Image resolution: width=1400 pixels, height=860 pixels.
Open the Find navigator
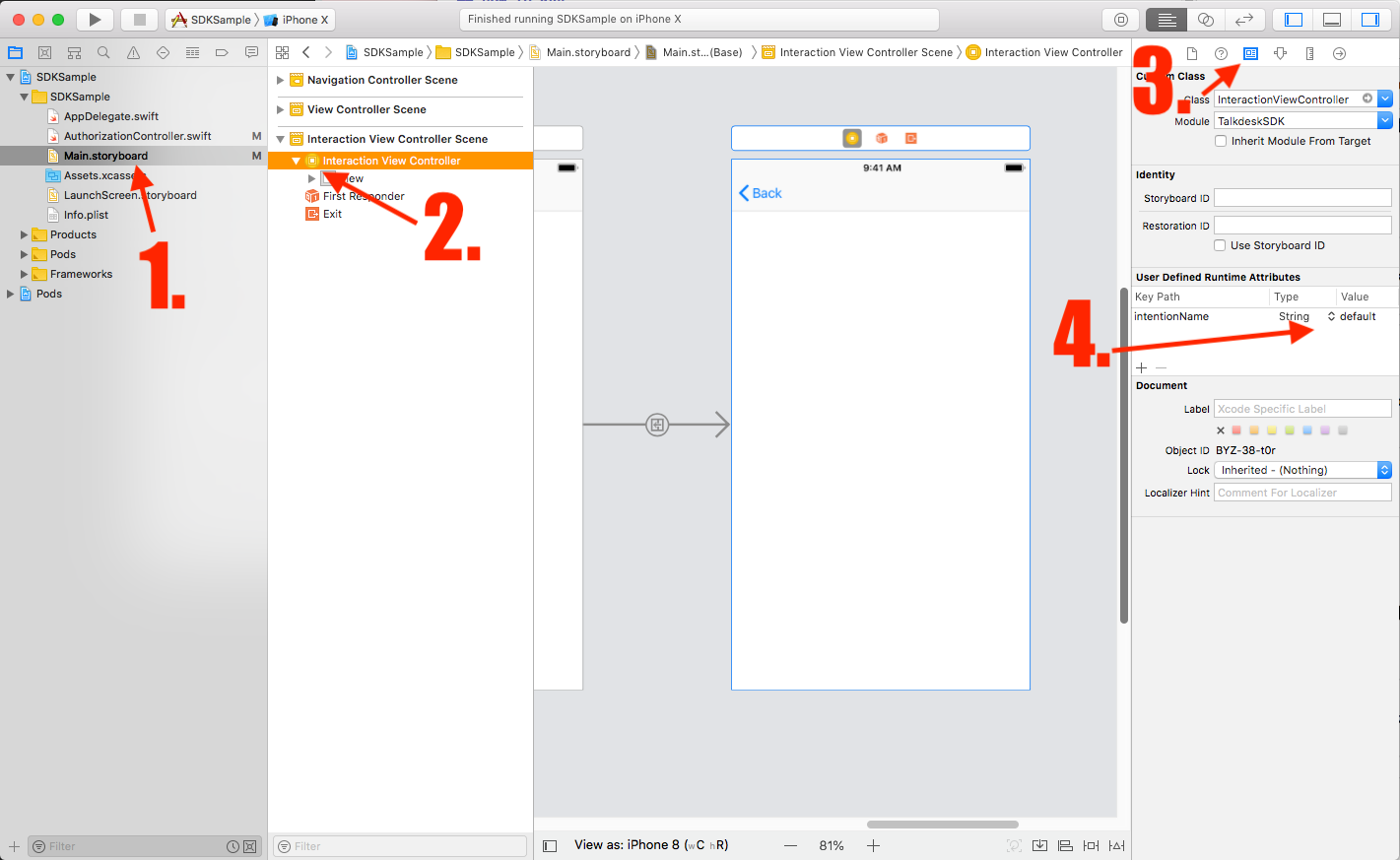tap(103, 52)
